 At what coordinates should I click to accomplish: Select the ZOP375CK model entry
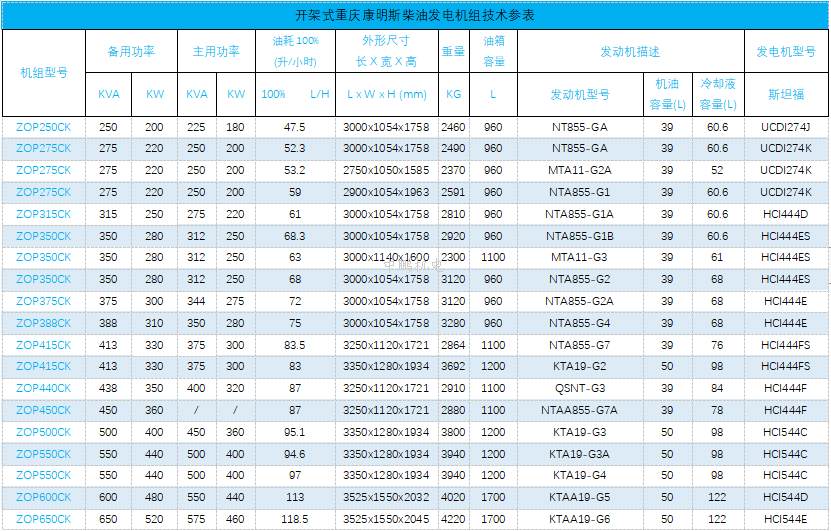coord(44,301)
